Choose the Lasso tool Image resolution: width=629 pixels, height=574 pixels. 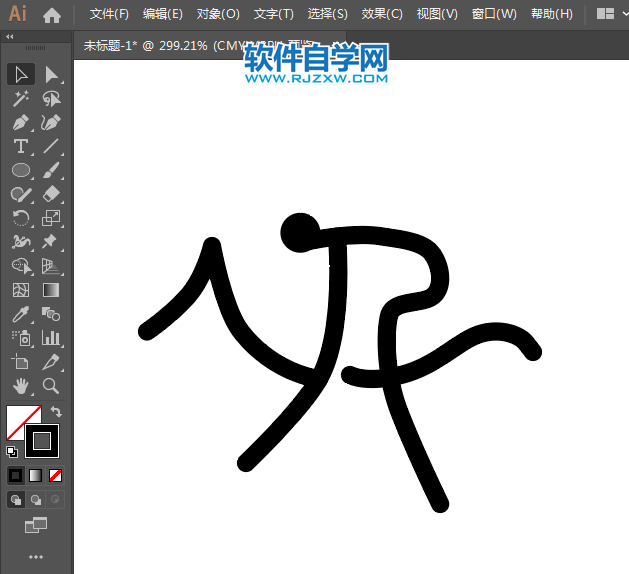coord(51,99)
